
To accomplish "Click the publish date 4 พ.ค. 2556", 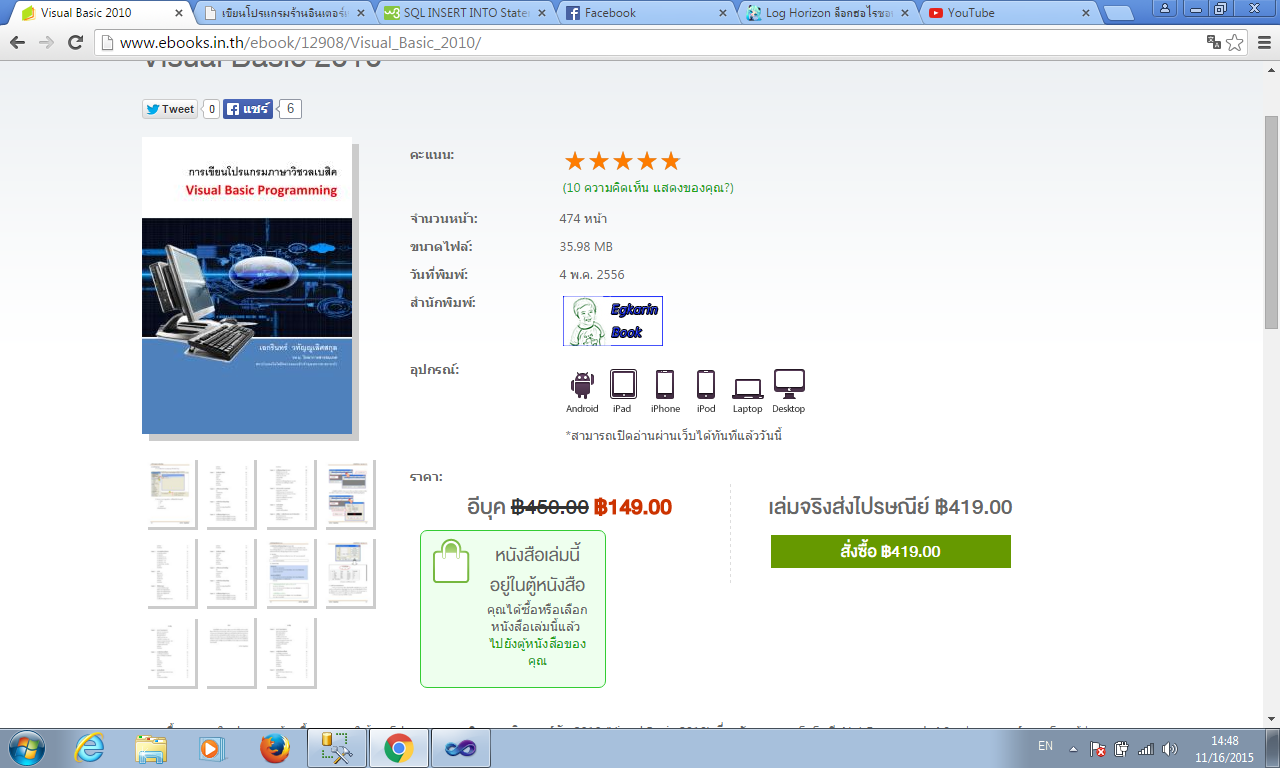I will 592,274.
